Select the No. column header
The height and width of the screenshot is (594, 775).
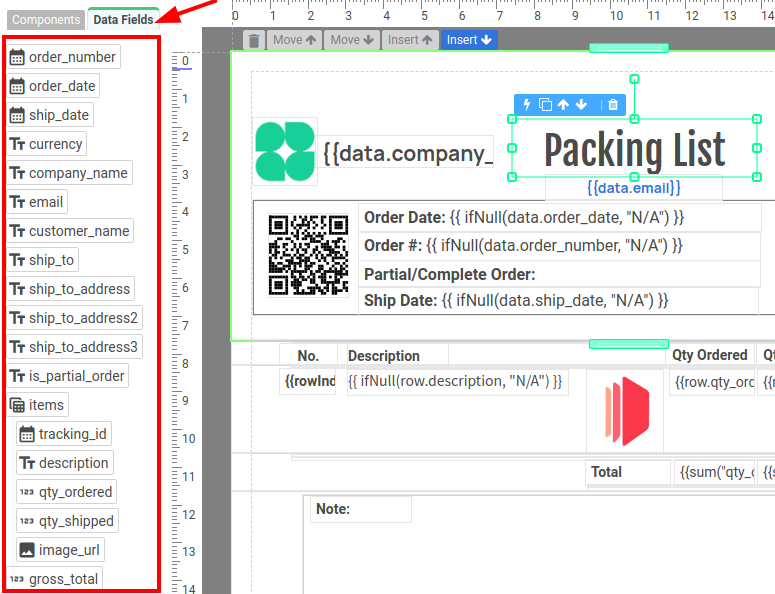pyautogui.click(x=308, y=355)
